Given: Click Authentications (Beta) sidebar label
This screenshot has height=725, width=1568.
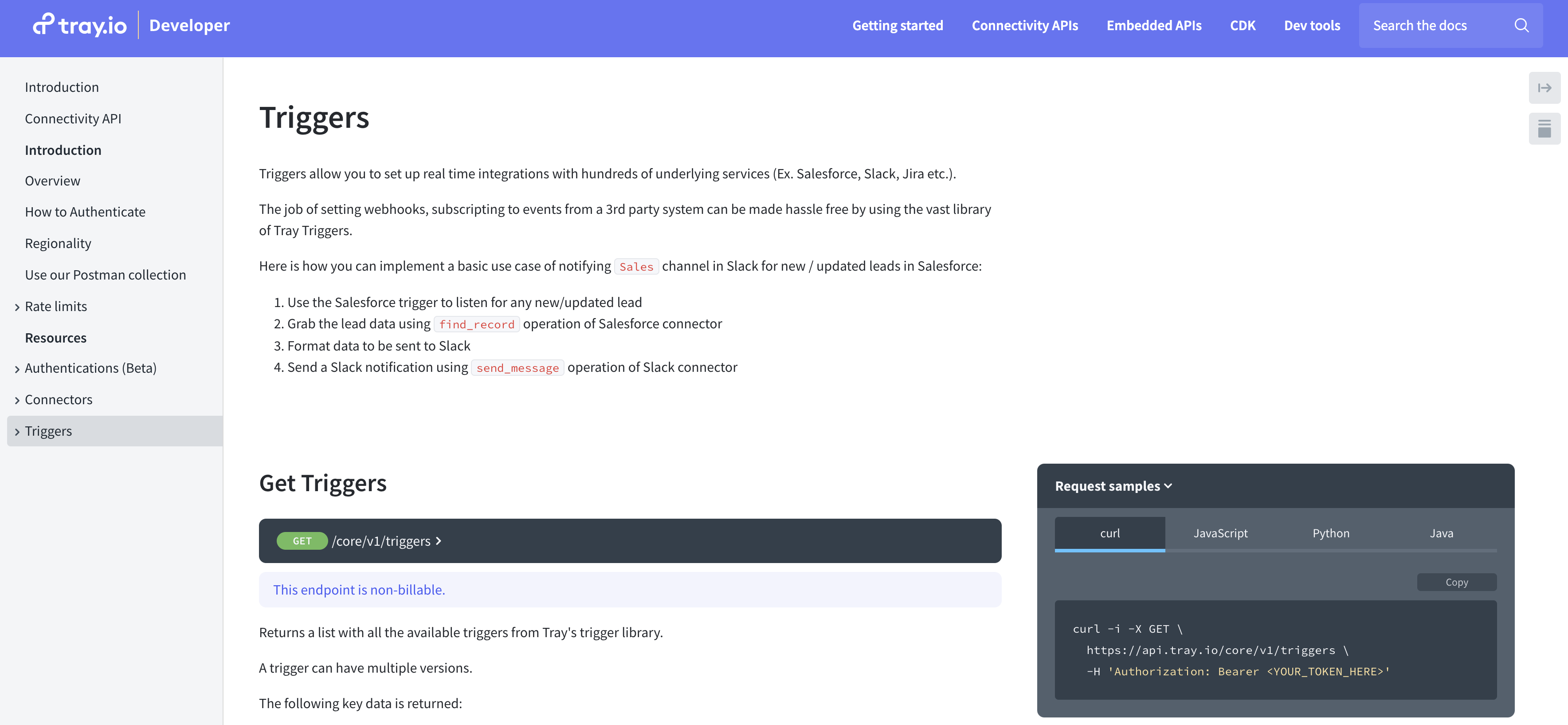Looking at the screenshot, I should (x=91, y=368).
